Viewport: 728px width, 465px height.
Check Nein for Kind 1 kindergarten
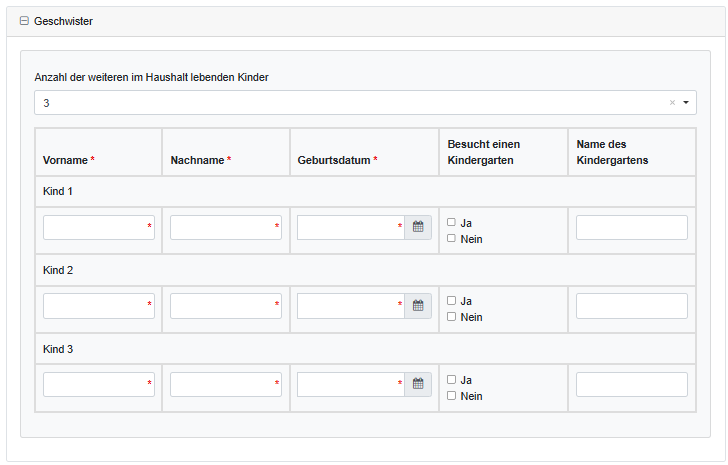point(452,238)
